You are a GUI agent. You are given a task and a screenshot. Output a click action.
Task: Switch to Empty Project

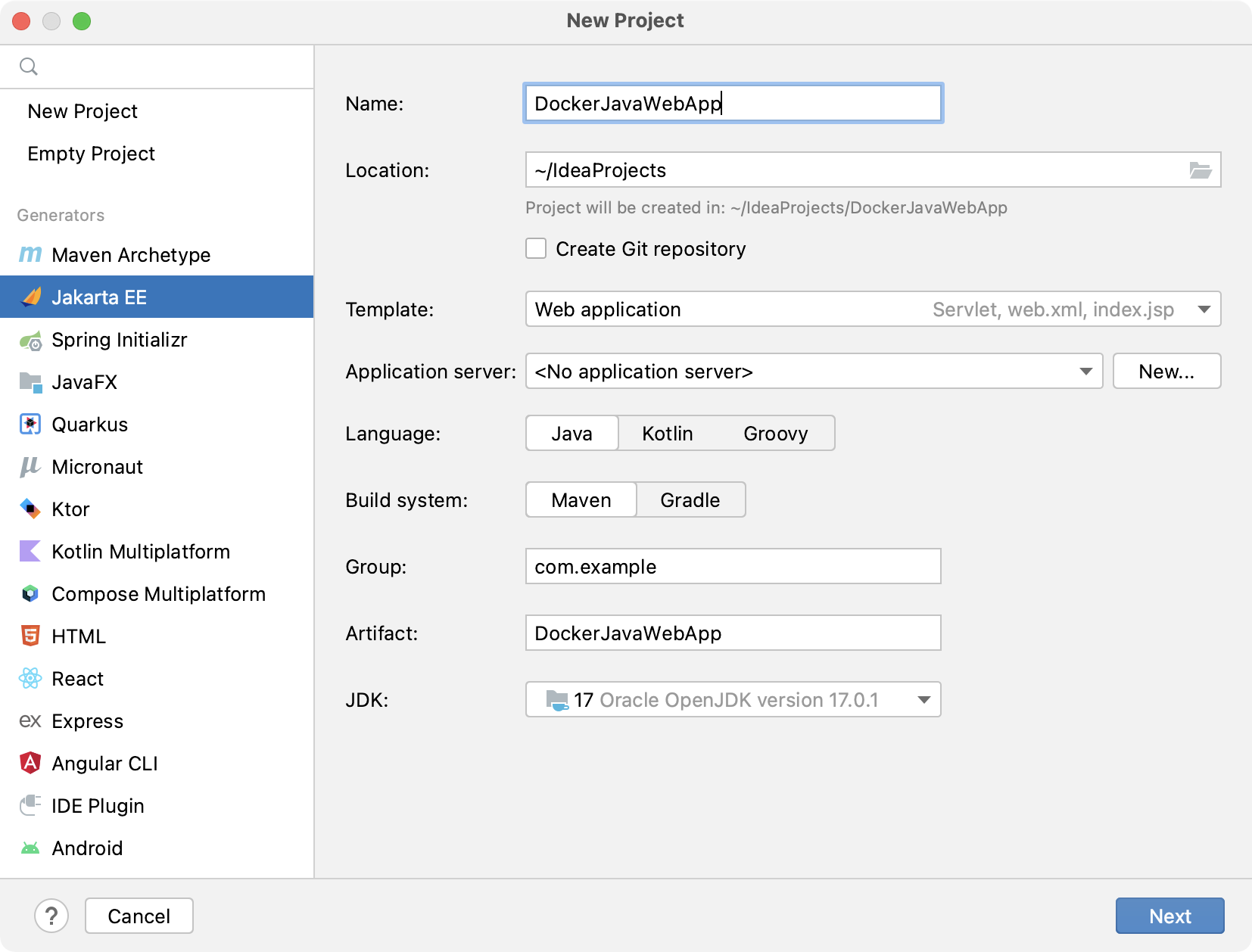click(x=91, y=154)
